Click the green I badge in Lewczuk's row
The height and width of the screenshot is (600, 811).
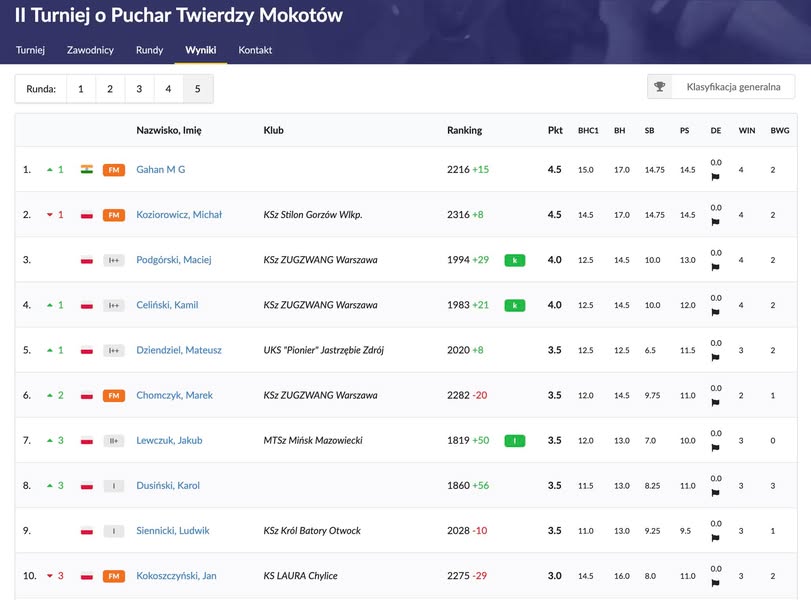tap(515, 441)
